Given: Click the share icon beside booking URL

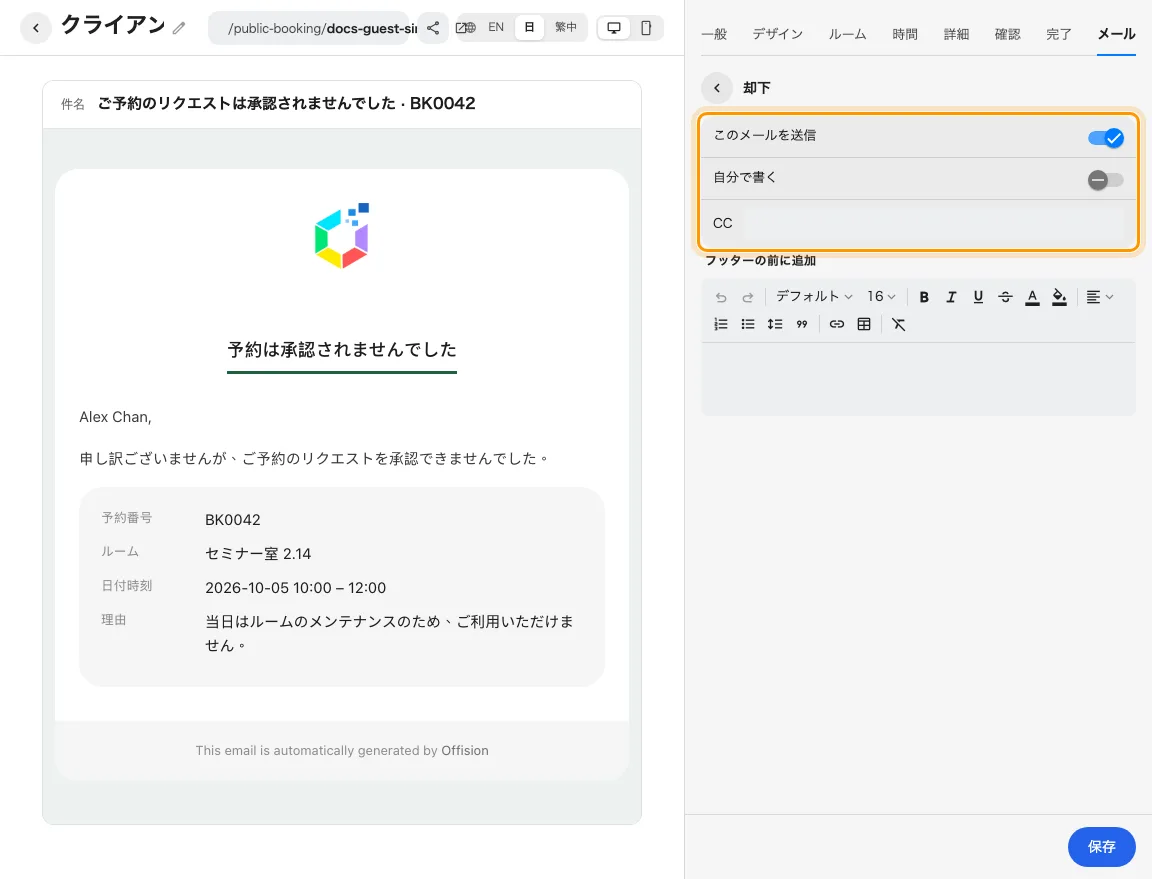Looking at the screenshot, I should (x=433, y=28).
